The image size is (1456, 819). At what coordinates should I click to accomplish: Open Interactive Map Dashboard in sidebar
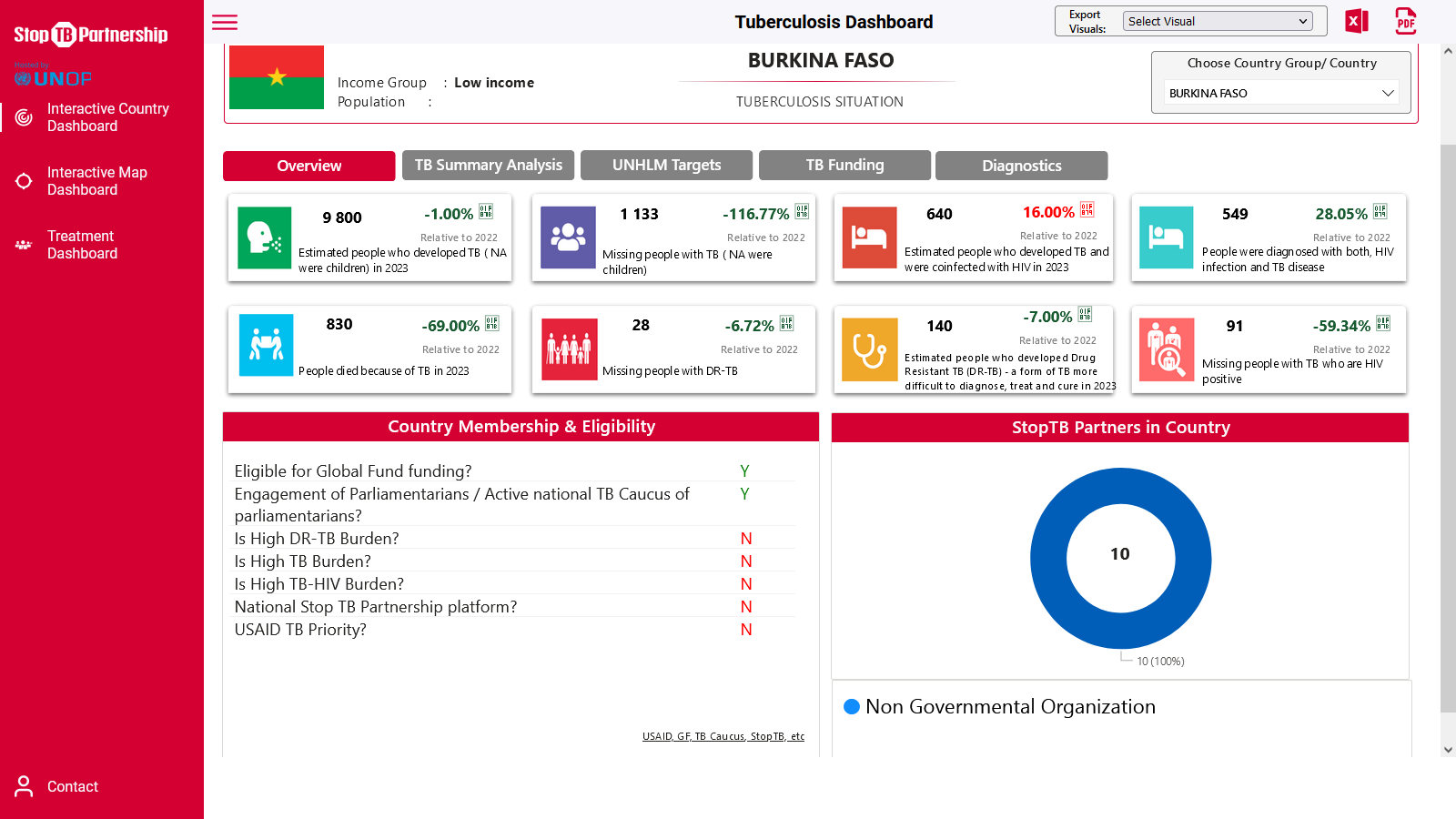96,181
